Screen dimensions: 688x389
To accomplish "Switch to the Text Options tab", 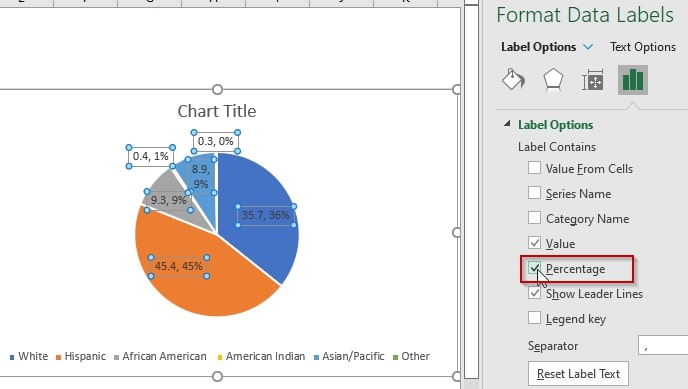I will pyautogui.click(x=643, y=46).
